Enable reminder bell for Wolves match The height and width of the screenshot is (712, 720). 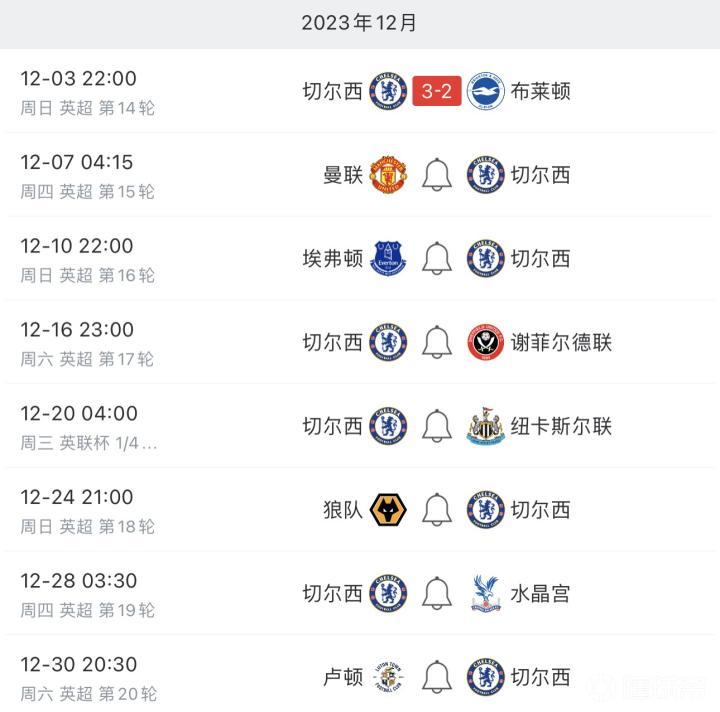click(x=437, y=510)
